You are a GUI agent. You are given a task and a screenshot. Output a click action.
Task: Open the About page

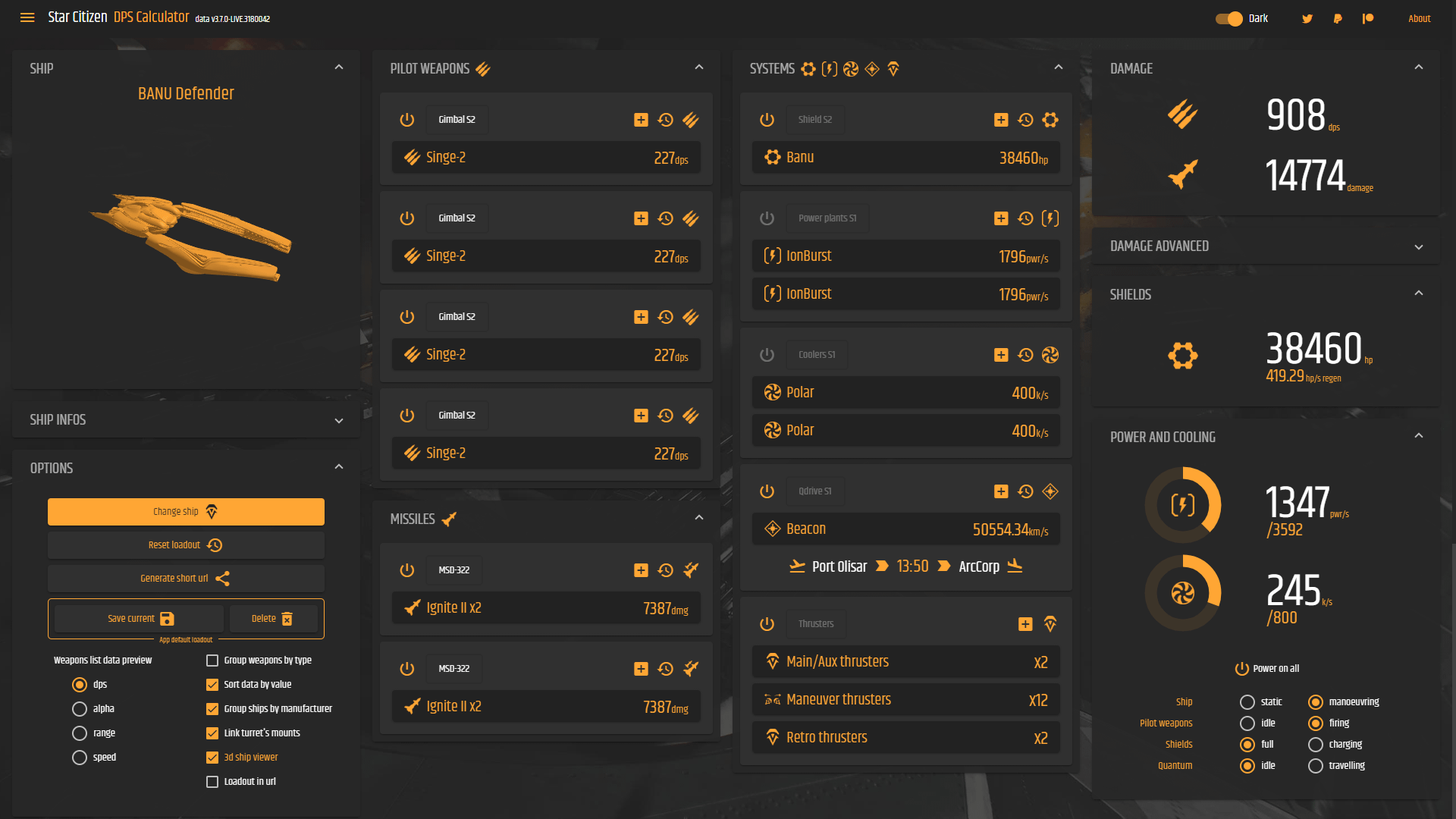click(x=1419, y=19)
